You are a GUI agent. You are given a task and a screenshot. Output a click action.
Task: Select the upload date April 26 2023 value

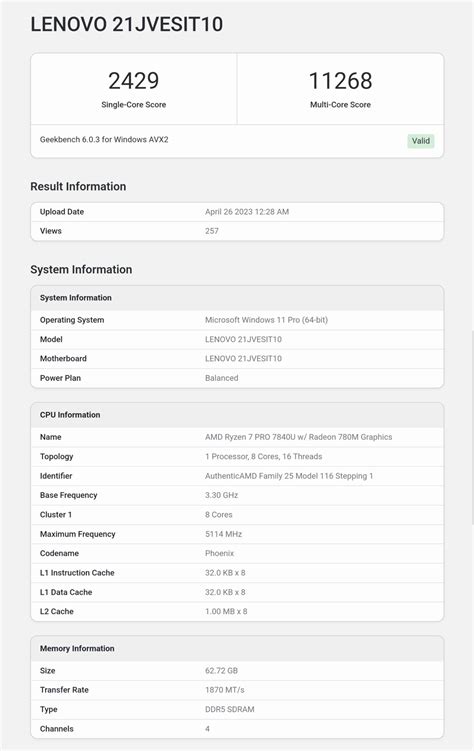pyautogui.click(x=247, y=212)
